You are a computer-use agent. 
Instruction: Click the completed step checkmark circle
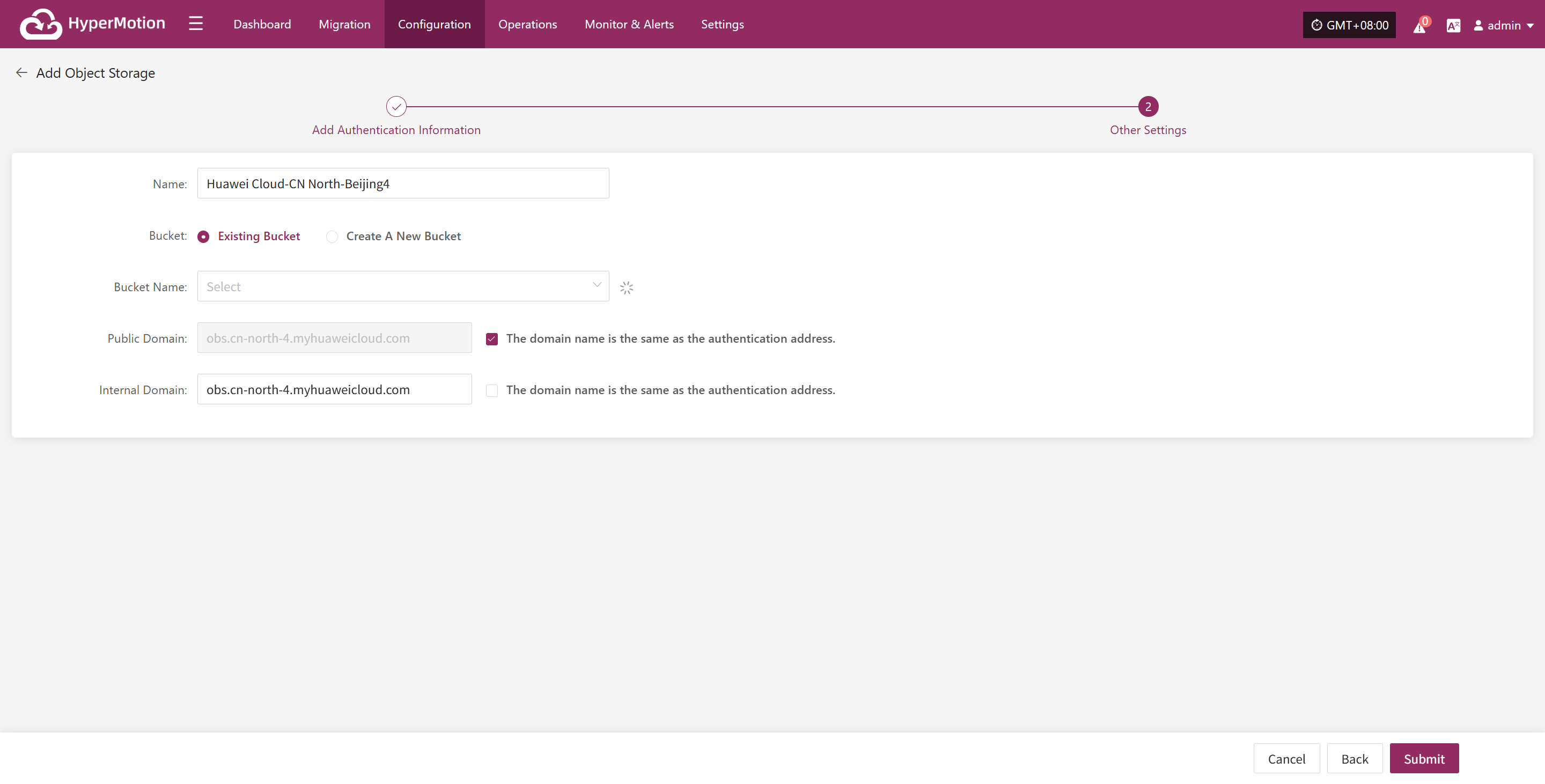pyautogui.click(x=396, y=107)
